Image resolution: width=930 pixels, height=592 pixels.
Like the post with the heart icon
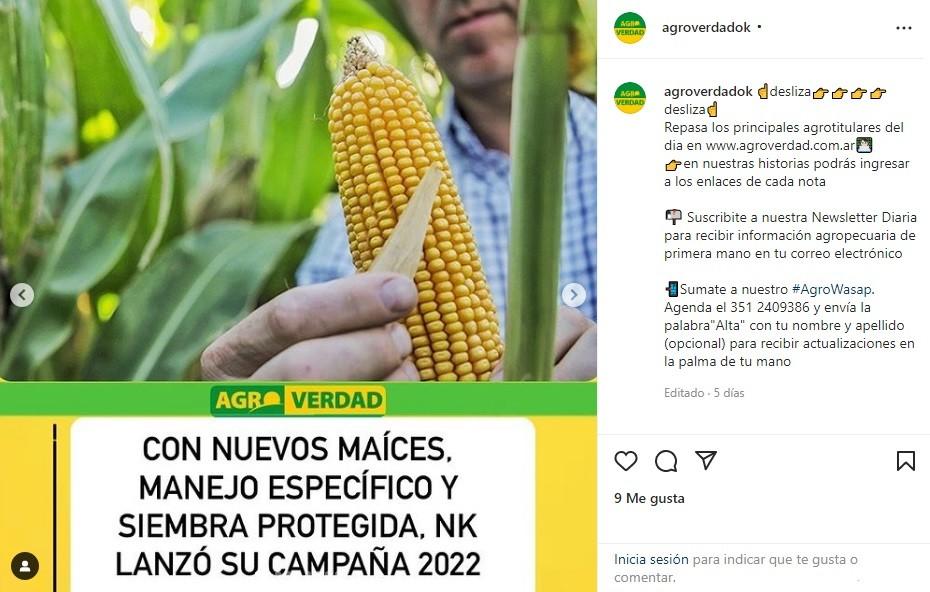click(x=626, y=461)
